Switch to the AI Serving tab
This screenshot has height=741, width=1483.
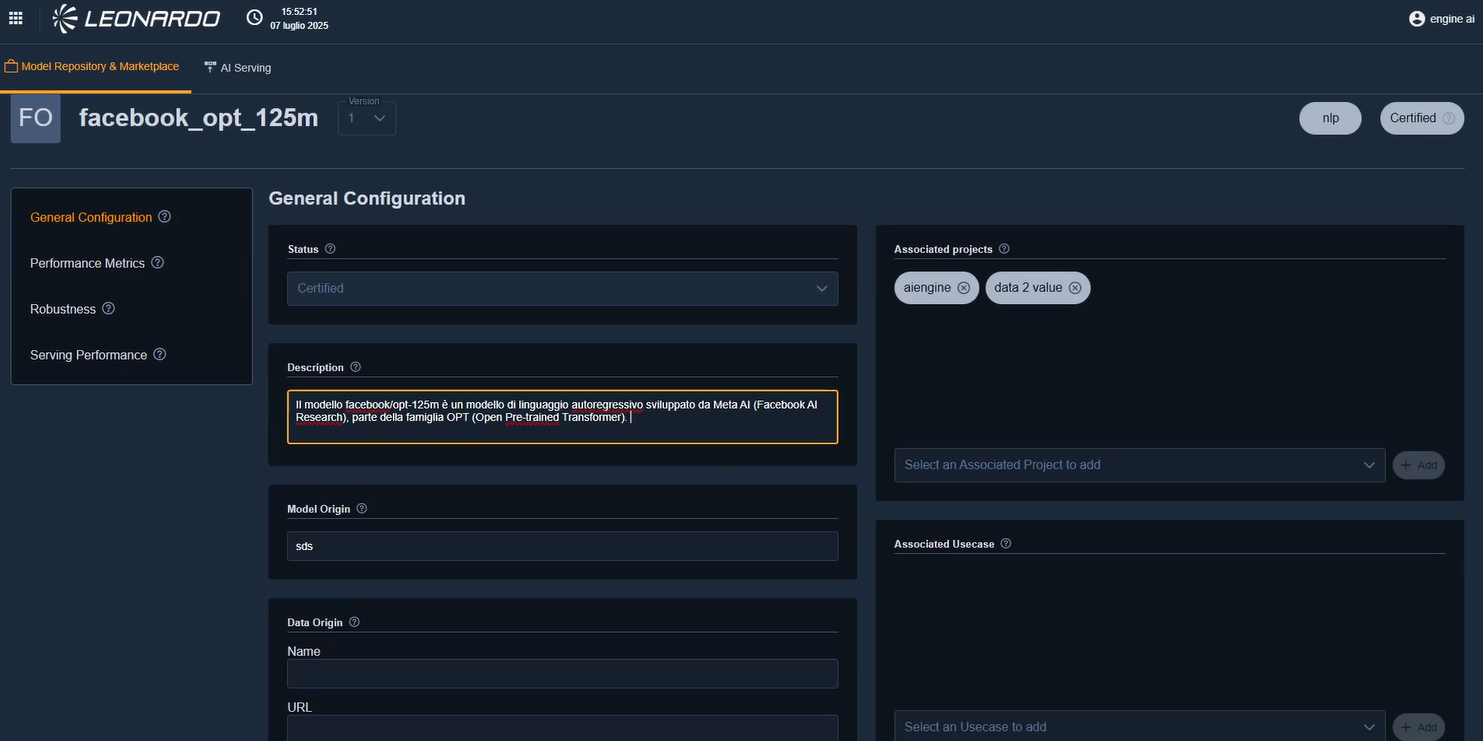[238, 68]
